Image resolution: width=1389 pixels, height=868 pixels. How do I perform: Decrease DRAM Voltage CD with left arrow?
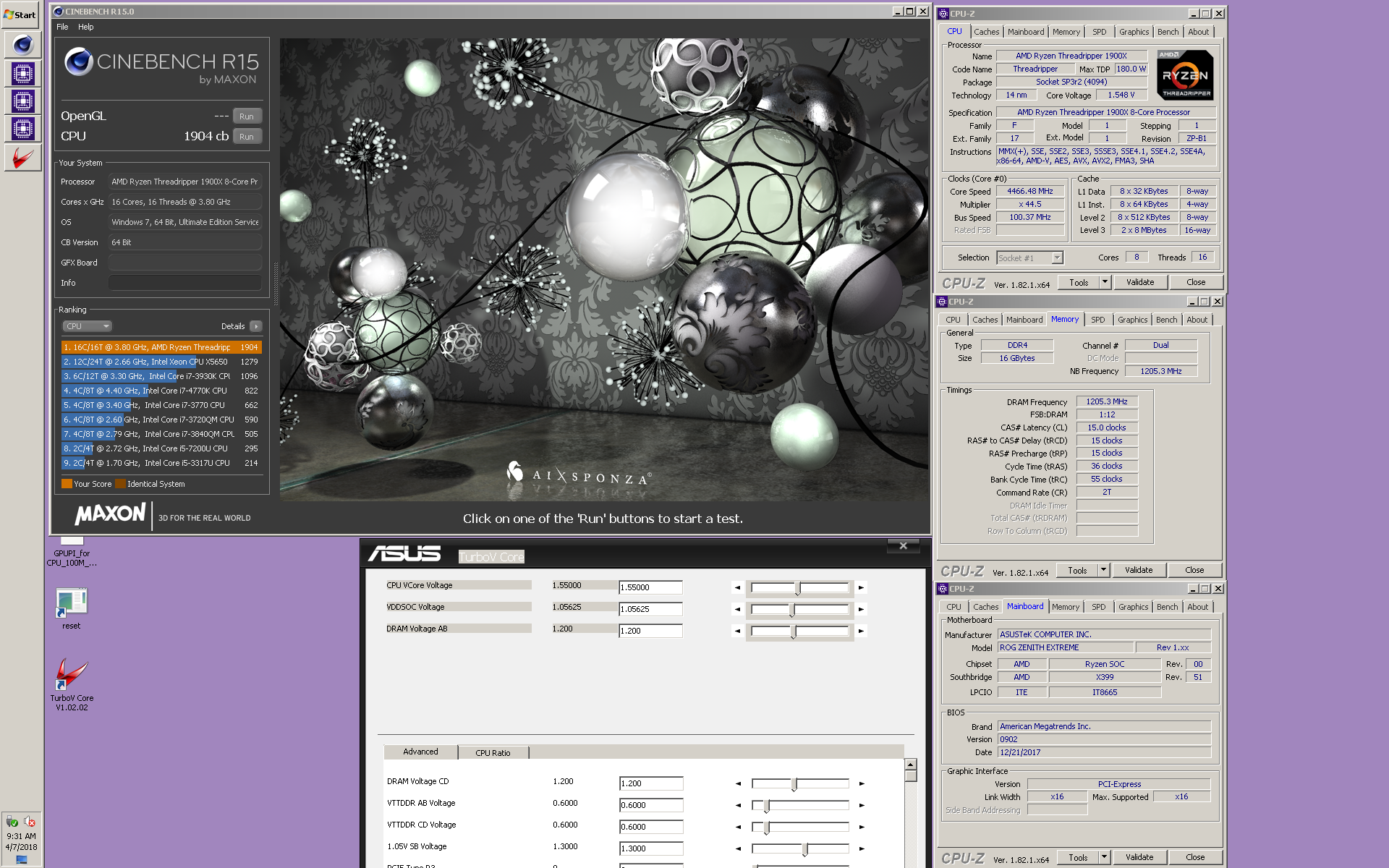pos(738,783)
